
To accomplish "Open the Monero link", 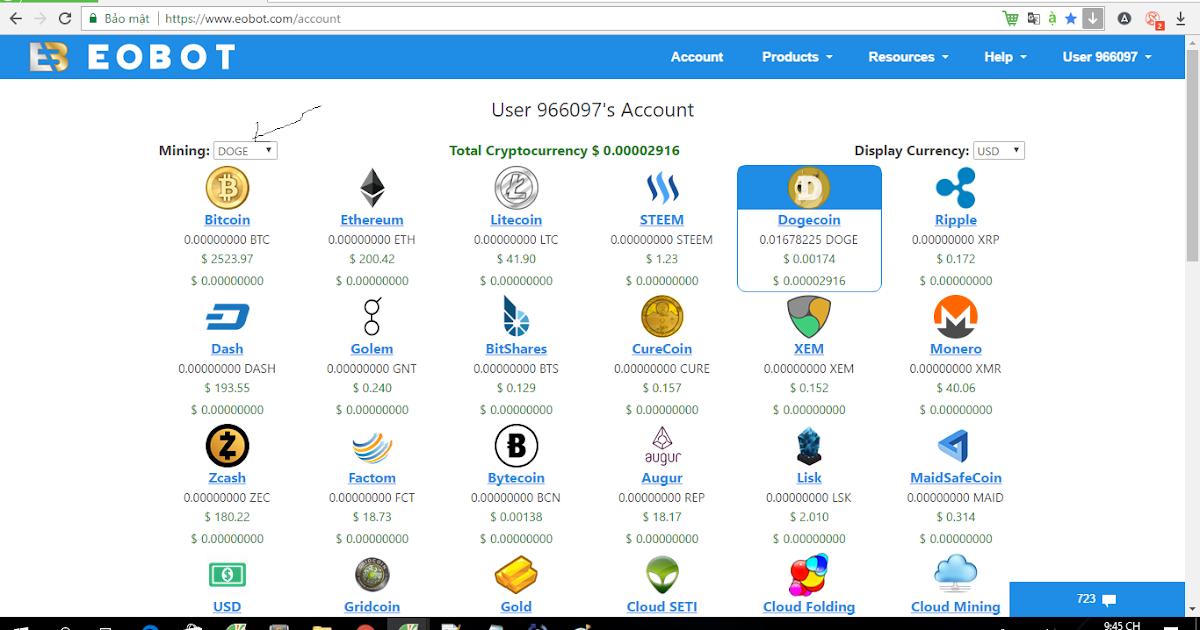I will pos(955,349).
